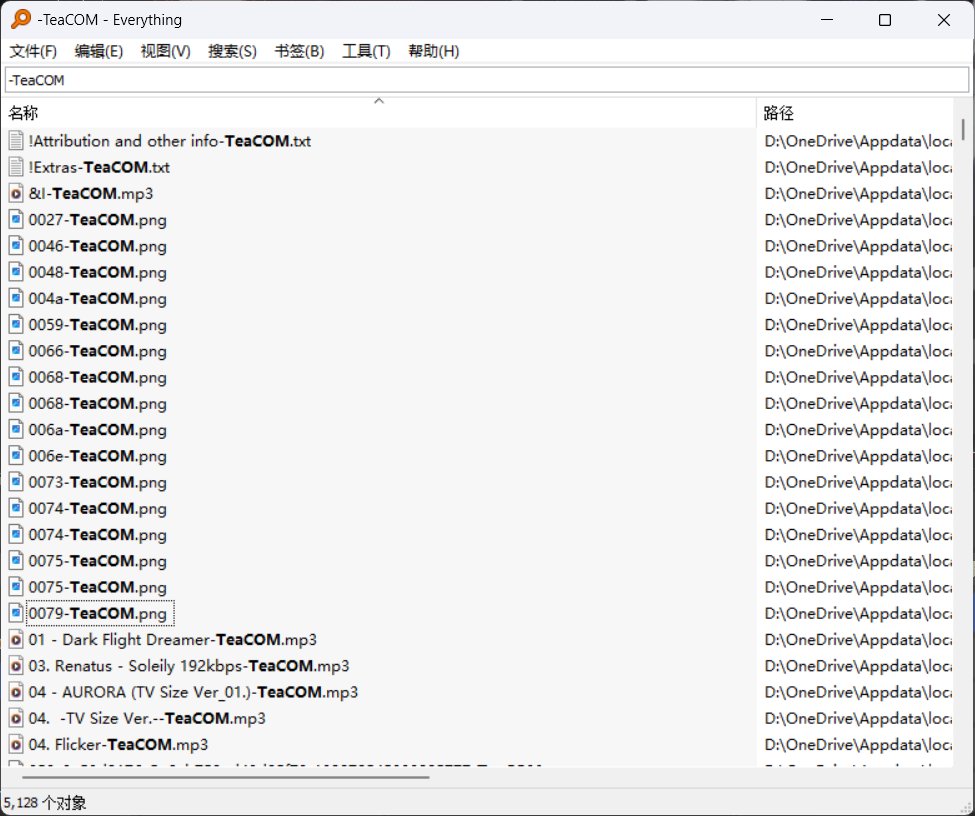Select the file name 0027-TeaCOM.png
Screen dimensions: 975x816
point(98,220)
